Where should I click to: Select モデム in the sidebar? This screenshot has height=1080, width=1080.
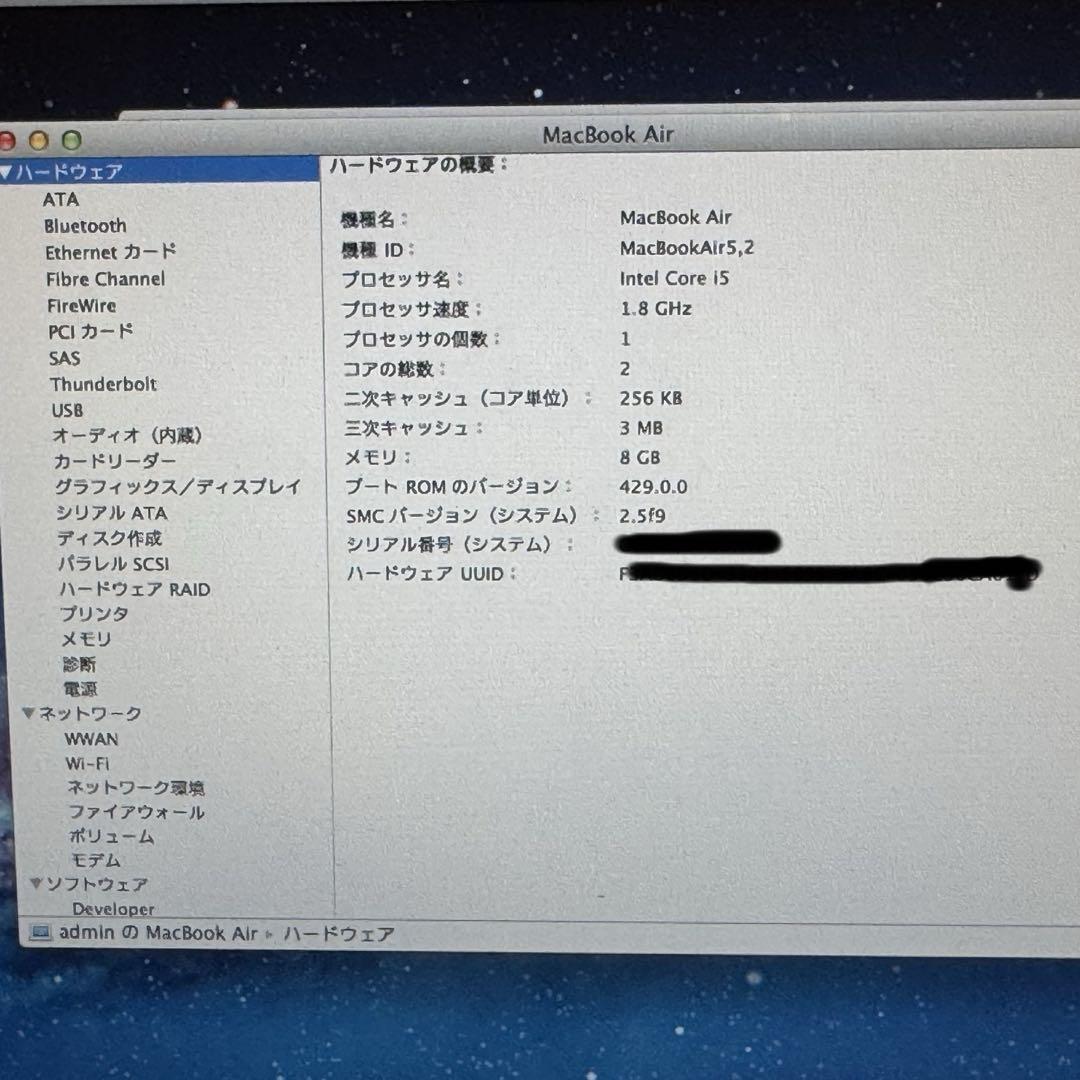point(96,860)
